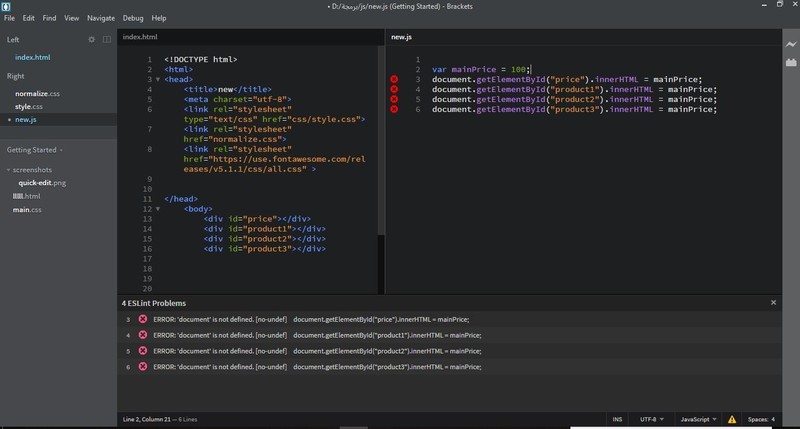Close the ESLint Problems panel

tap(773, 302)
